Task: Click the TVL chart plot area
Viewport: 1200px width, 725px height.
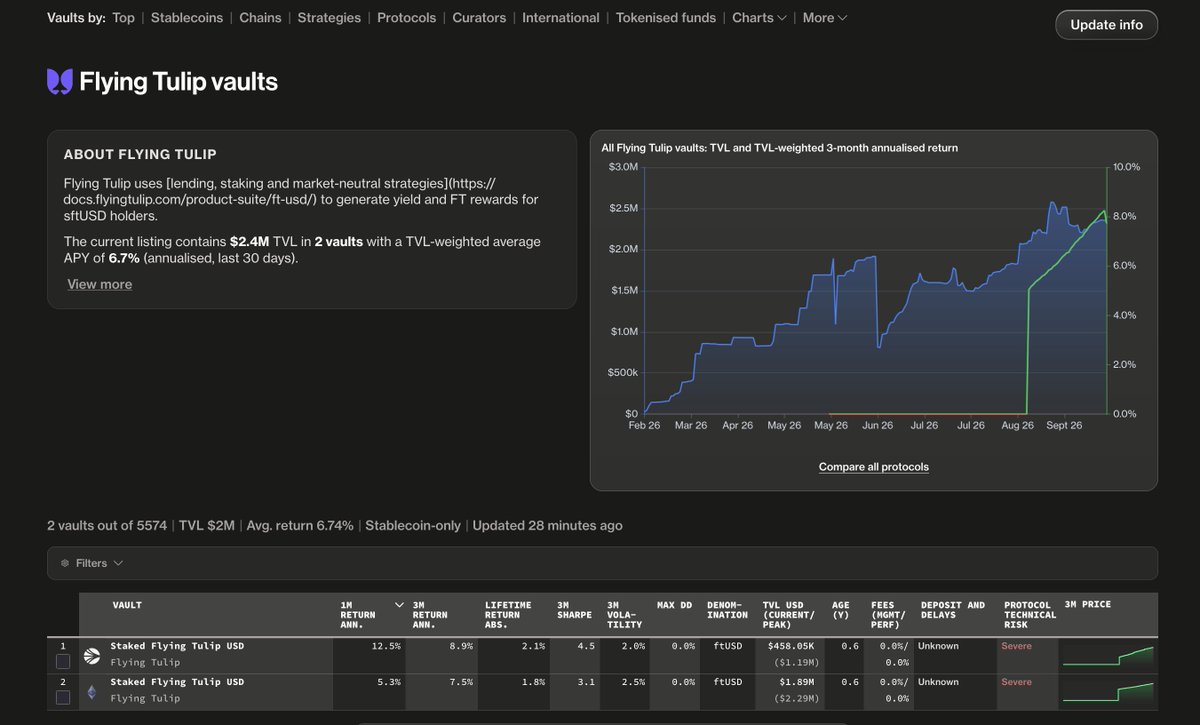Action: point(875,290)
